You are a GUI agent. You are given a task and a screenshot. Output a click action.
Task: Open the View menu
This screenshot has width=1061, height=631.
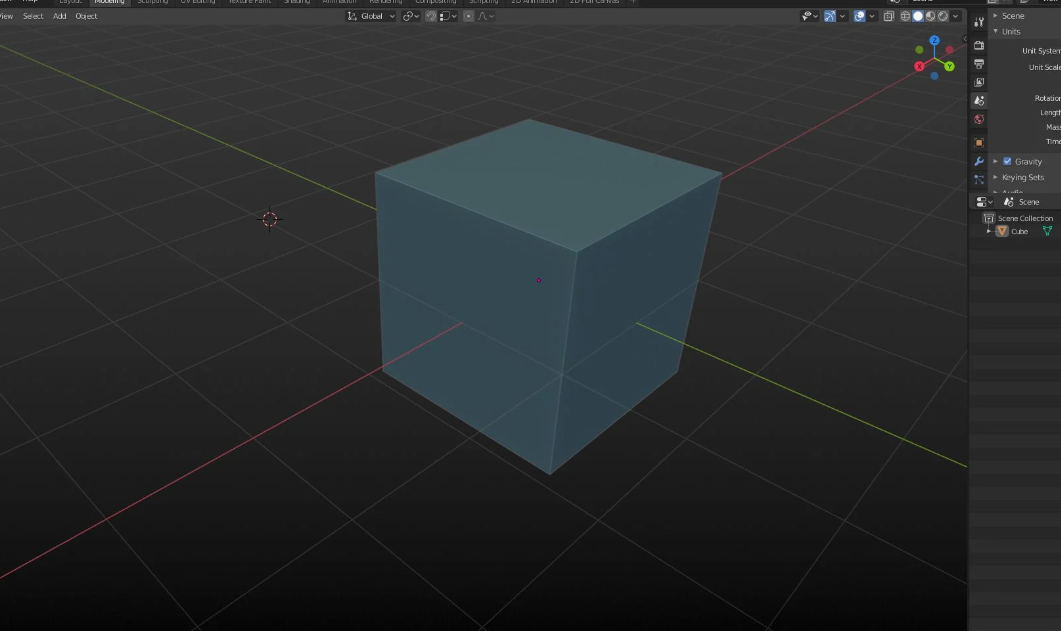(x=7, y=16)
